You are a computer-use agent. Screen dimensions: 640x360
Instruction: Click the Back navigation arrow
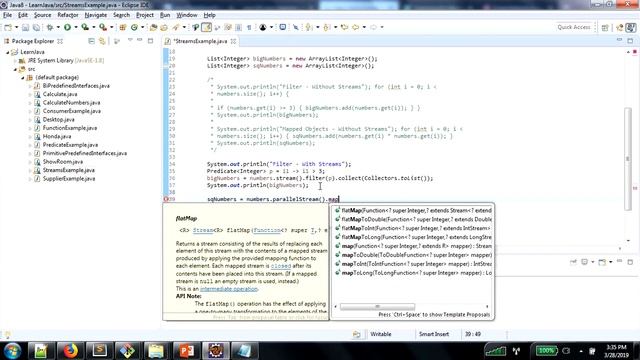click(x=356, y=27)
